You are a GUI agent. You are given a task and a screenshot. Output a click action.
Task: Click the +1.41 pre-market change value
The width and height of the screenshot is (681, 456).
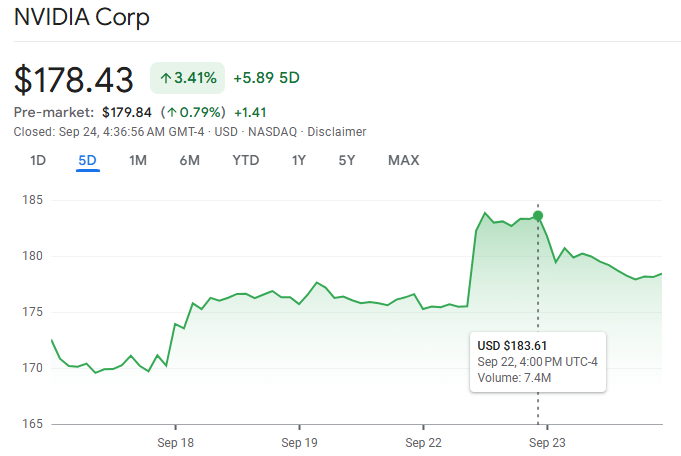click(x=250, y=112)
